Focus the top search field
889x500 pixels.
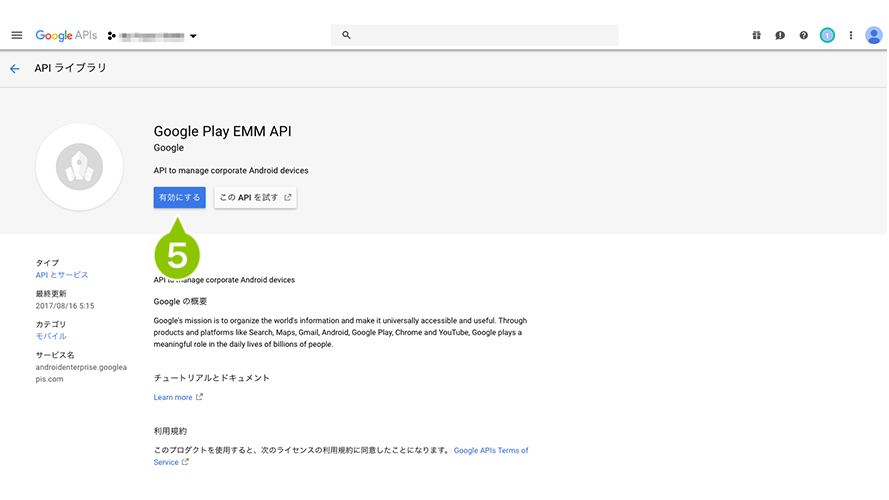click(474, 35)
